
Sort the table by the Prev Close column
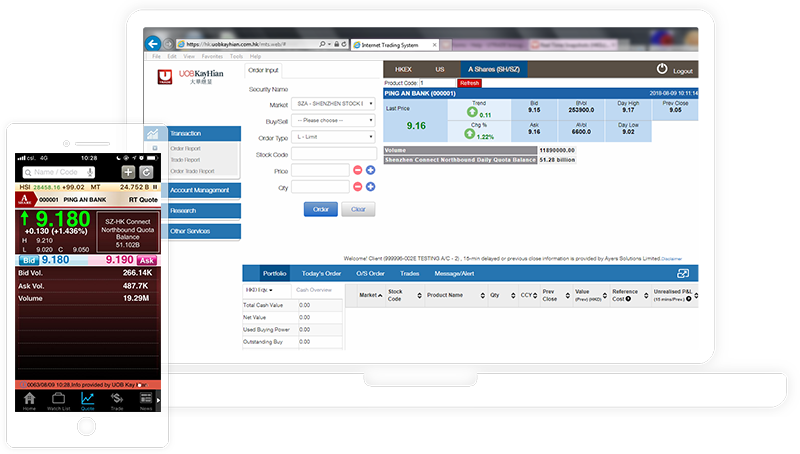point(556,295)
